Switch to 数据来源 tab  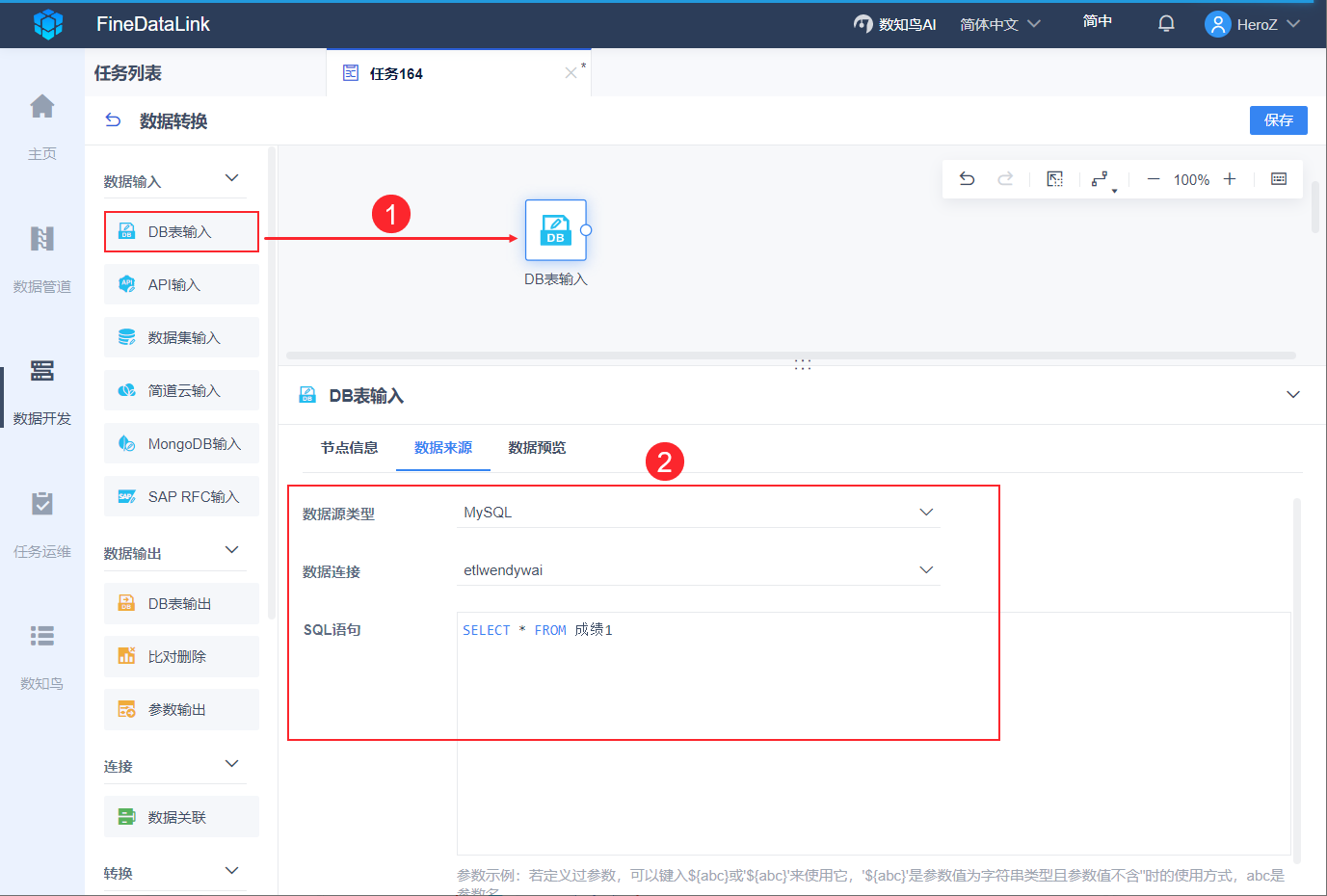[443, 448]
